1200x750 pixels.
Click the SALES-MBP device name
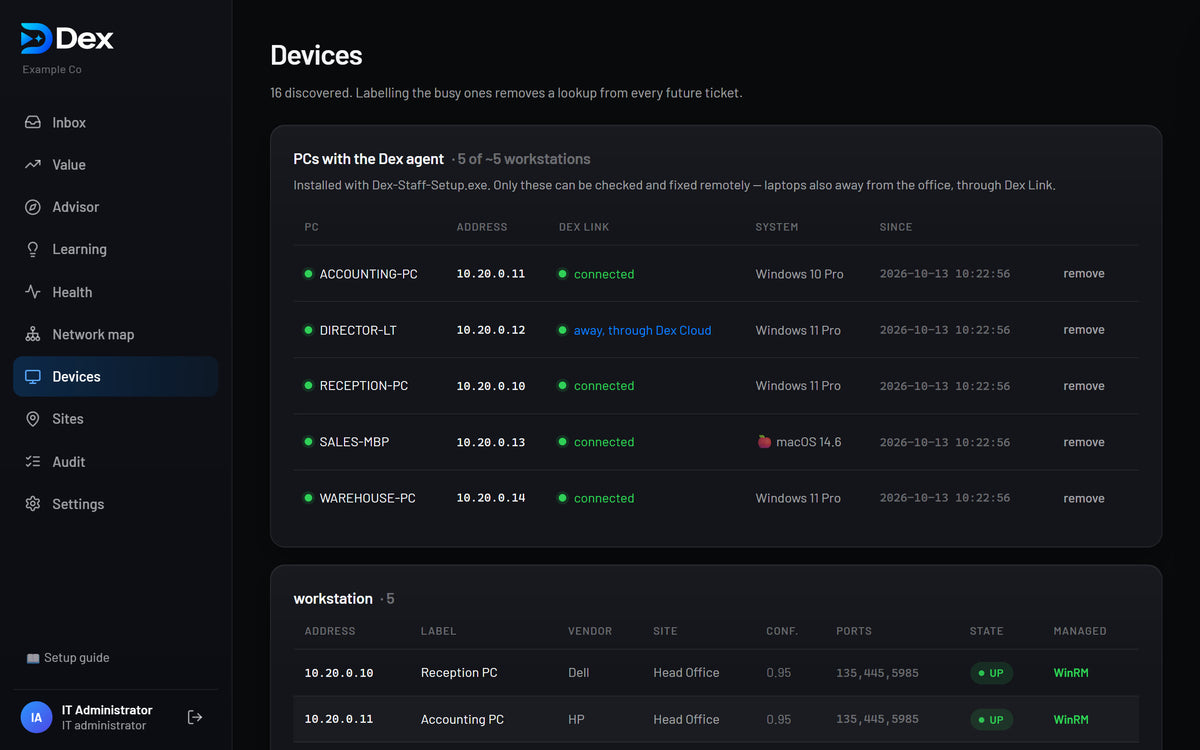[x=354, y=442]
